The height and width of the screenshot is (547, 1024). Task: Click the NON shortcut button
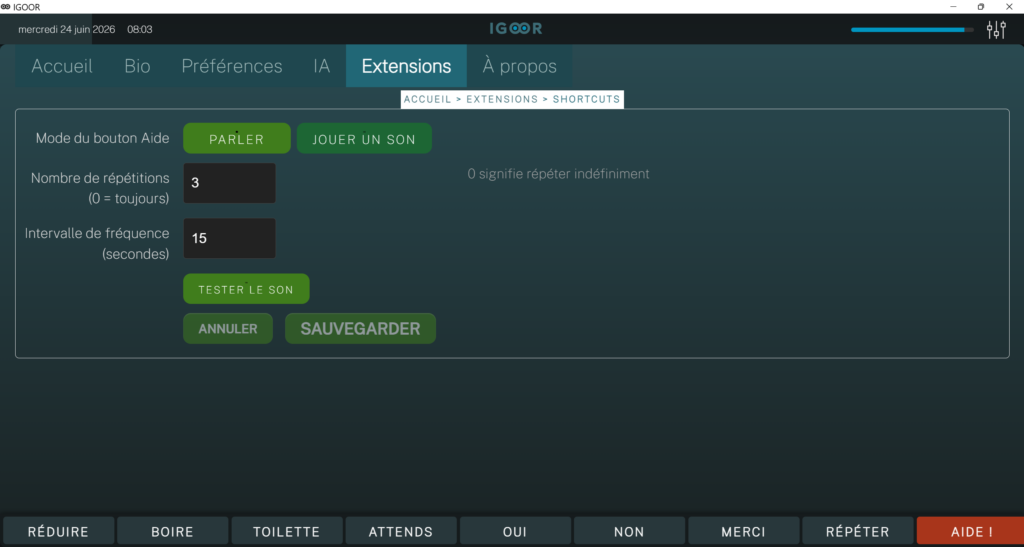[x=630, y=531]
